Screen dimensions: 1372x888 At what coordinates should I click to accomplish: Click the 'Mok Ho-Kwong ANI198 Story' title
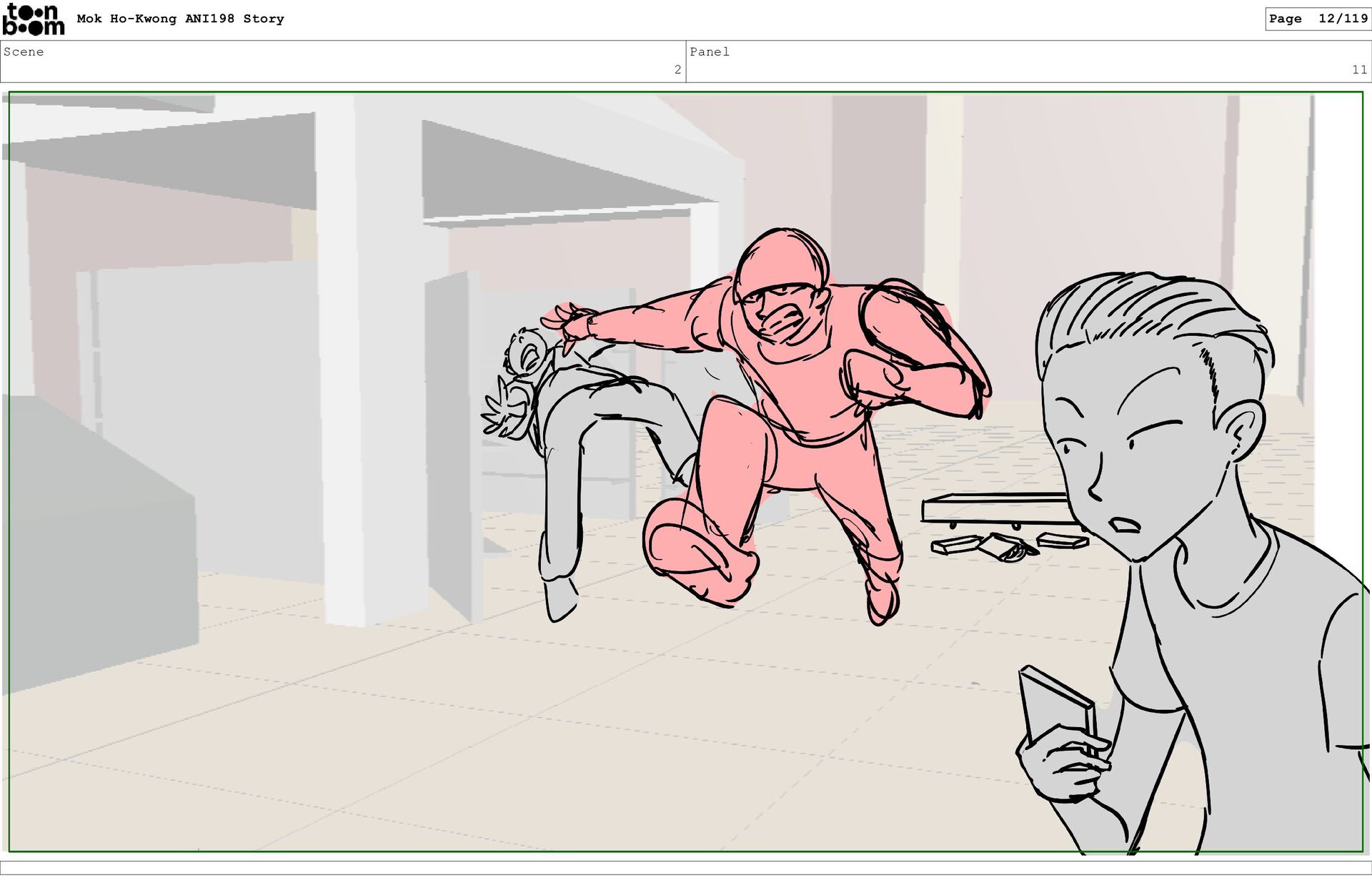point(180,19)
